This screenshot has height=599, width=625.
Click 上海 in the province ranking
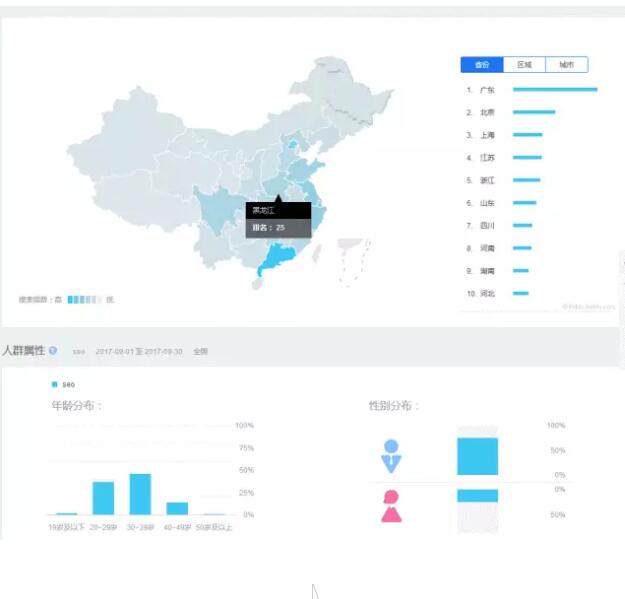click(487, 135)
